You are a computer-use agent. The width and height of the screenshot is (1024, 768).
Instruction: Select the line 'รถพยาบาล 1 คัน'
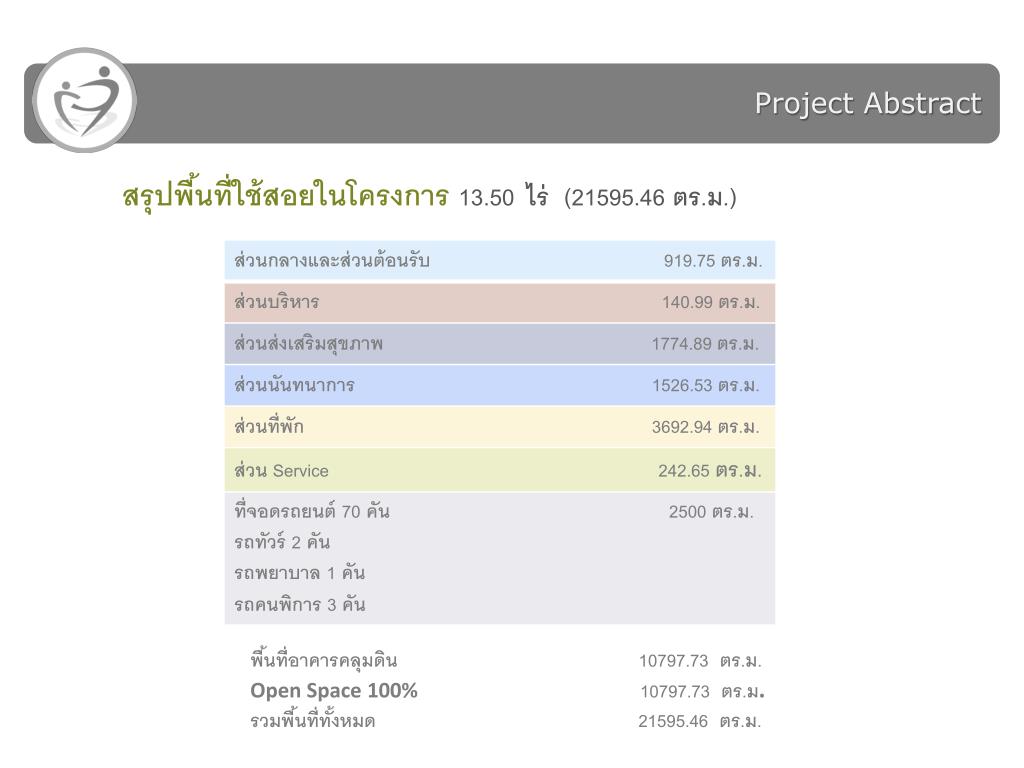pos(300,573)
